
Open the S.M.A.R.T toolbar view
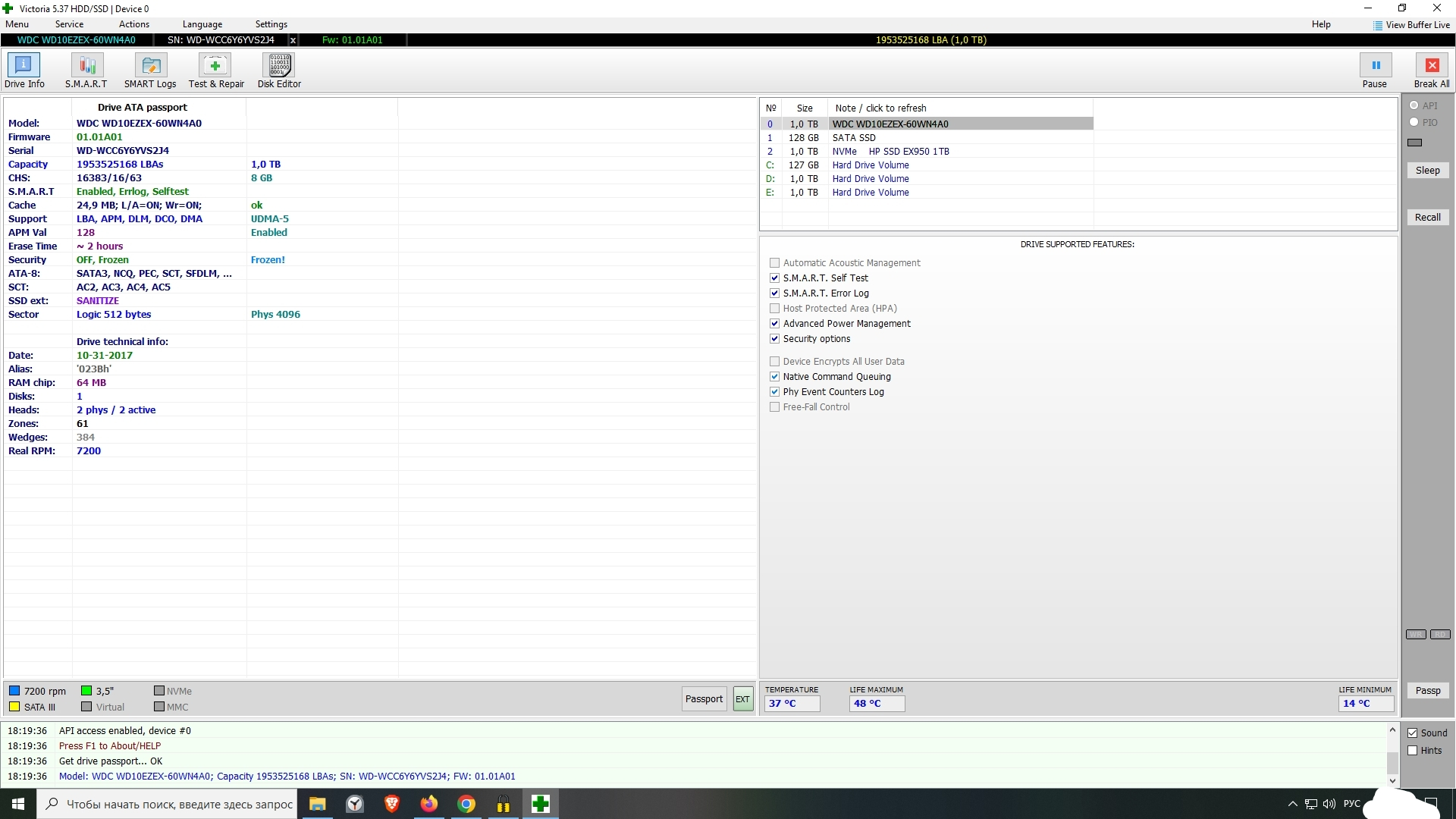click(x=86, y=71)
